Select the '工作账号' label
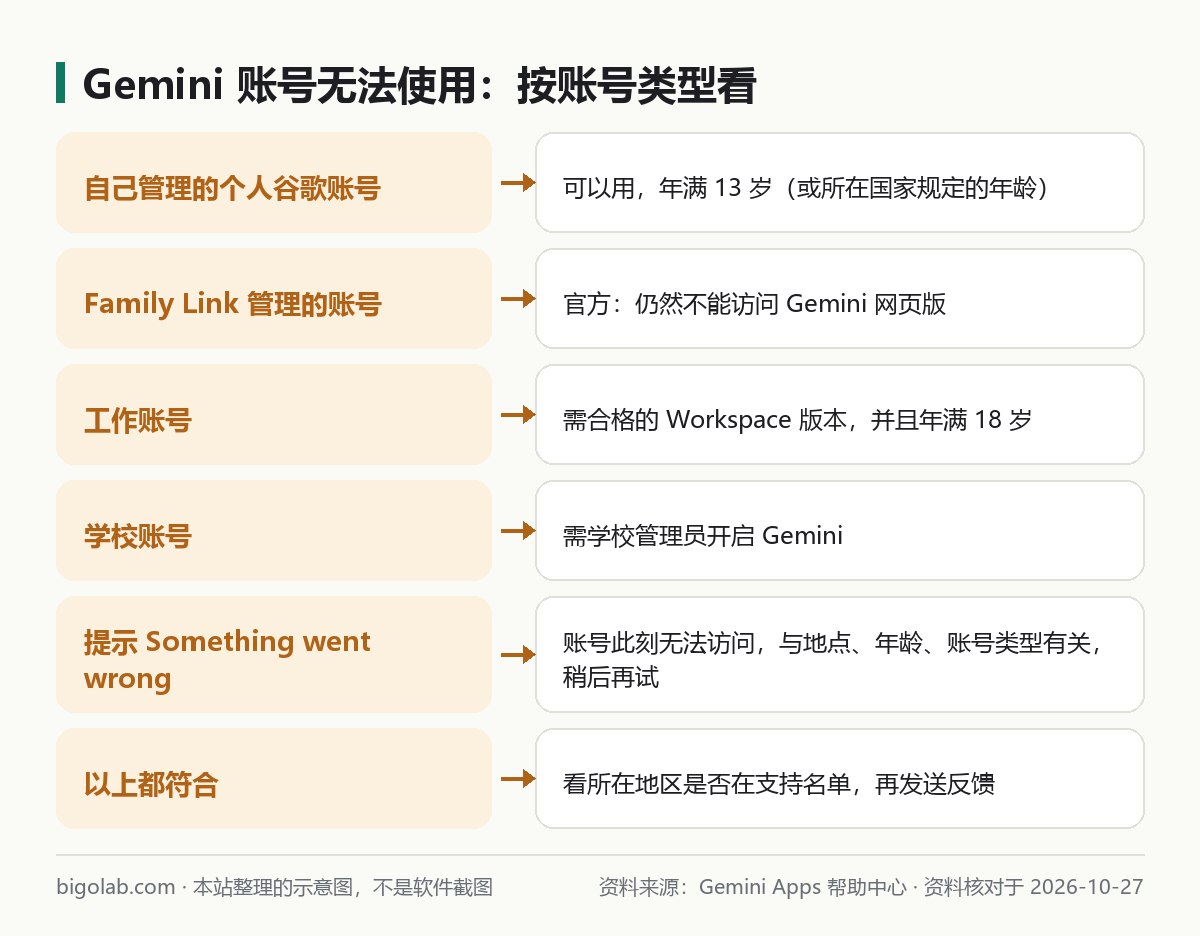Viewport: 1200px width, 936px height. [x=137, y=420]
